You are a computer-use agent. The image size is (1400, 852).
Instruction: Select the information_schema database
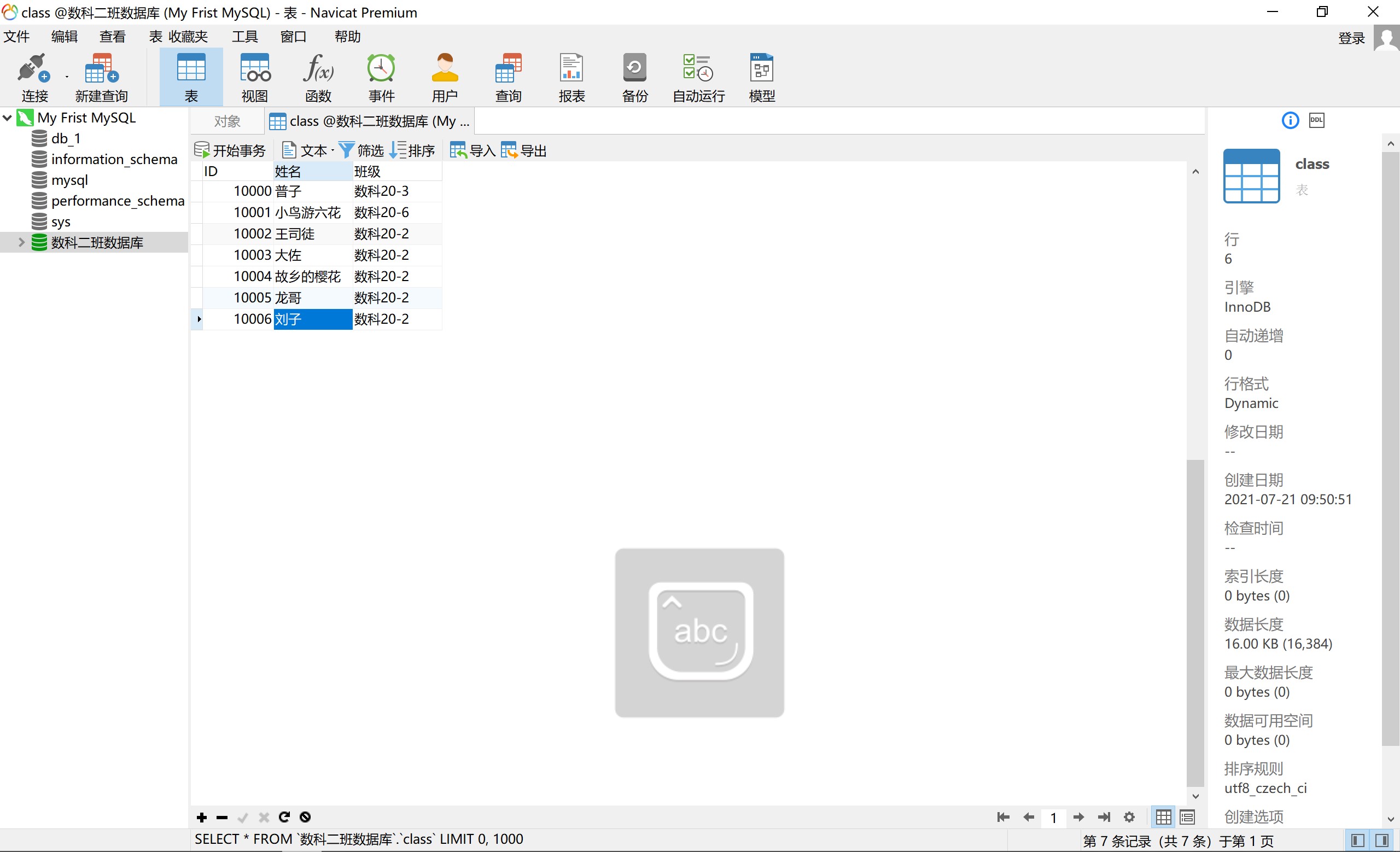tap(114, 159)
